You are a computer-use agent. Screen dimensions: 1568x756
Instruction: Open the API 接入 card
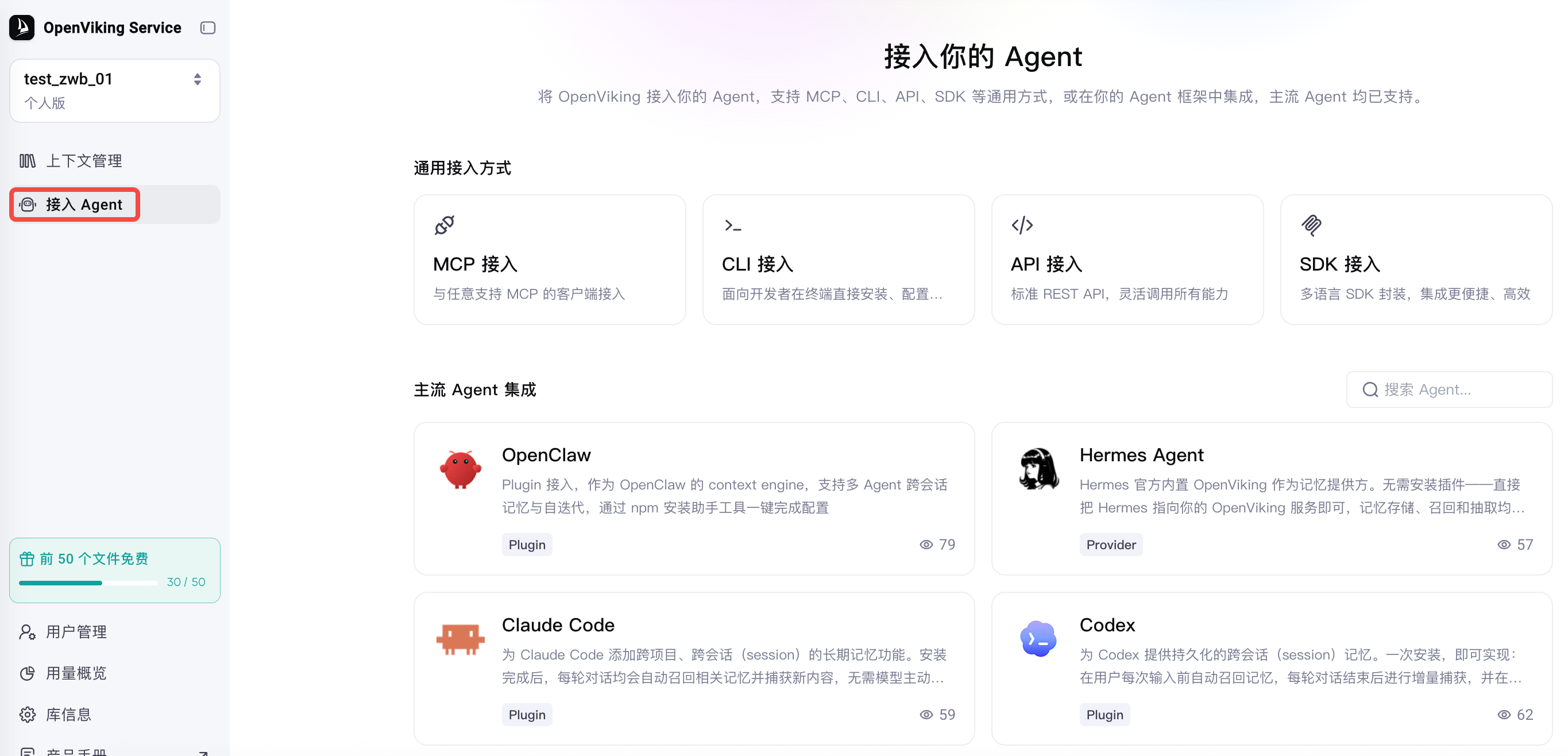point(1127,260)
